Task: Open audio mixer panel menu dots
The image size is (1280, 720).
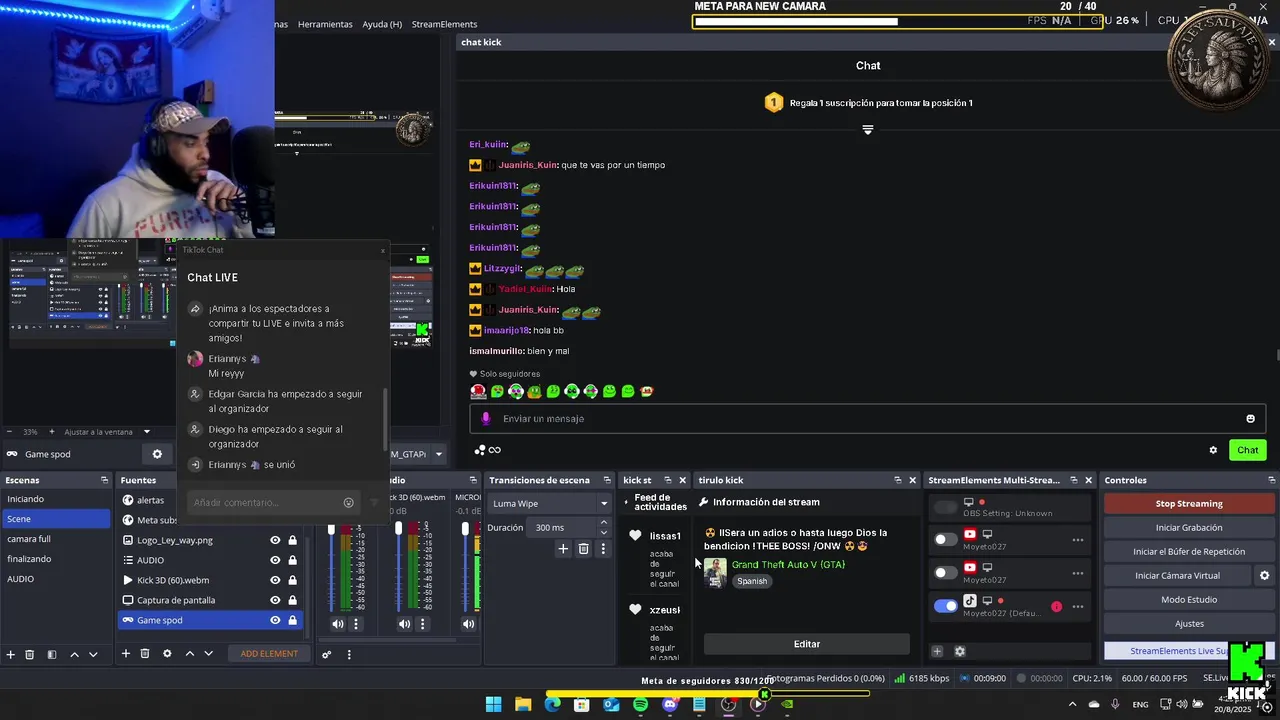Action: coord(349,655)
